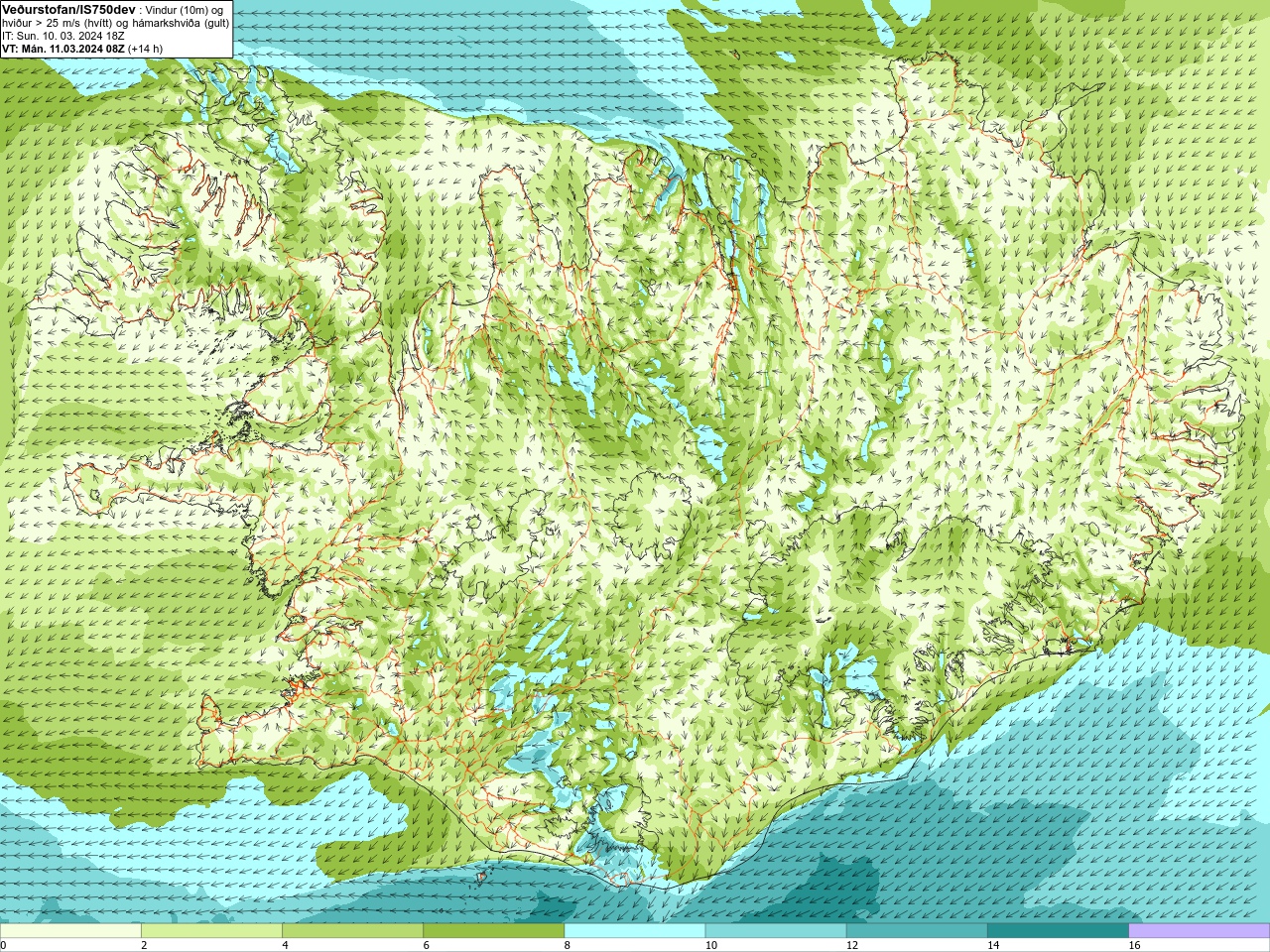Click the dark teal 14–16 m/s legend swatch

click(x=1058, y=930)
